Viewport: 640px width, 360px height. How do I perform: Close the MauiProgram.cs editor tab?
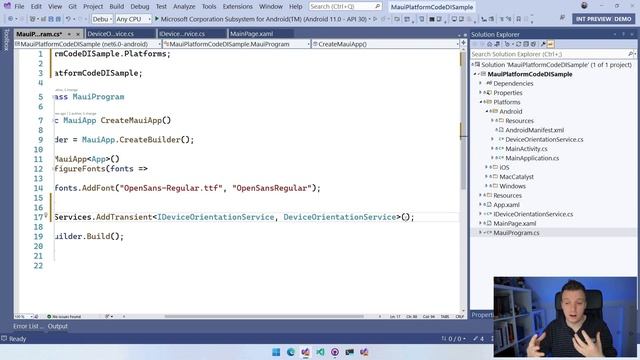[78, 34]
